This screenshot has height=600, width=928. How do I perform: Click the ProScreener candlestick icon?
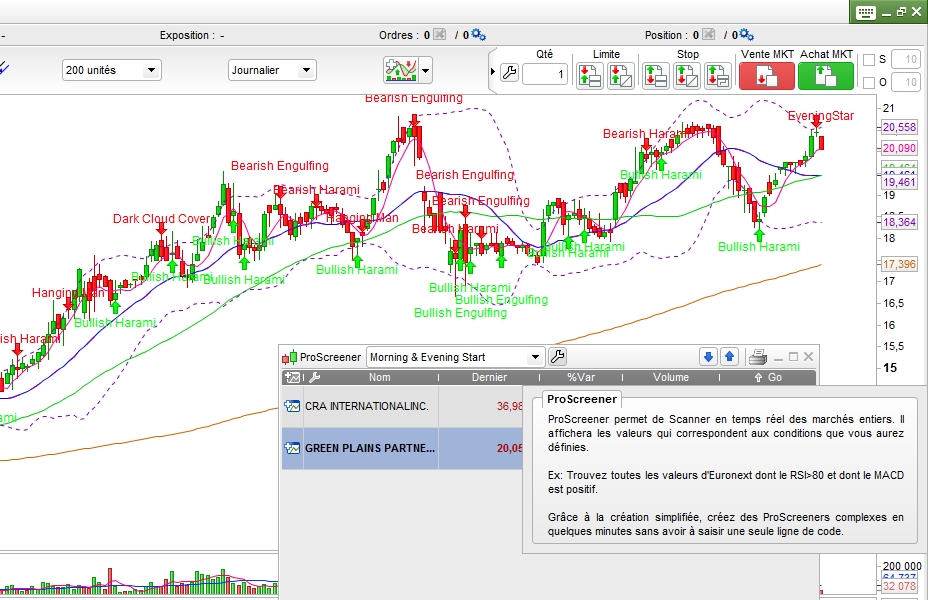289,357
